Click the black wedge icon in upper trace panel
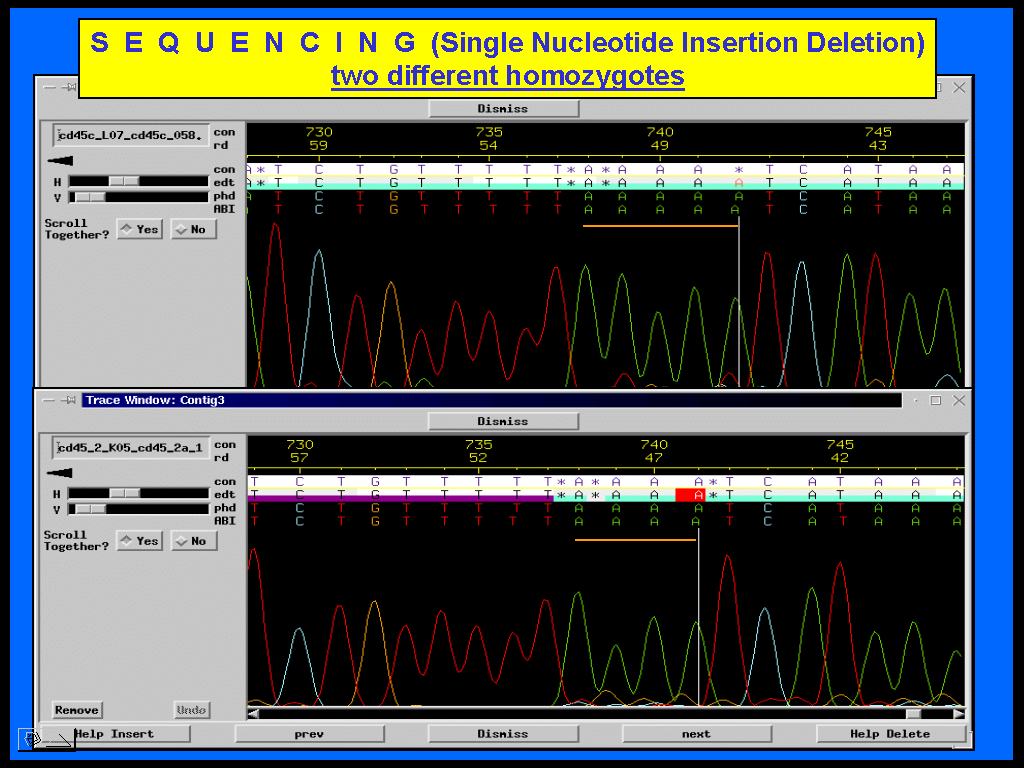 tap(60, 160)
